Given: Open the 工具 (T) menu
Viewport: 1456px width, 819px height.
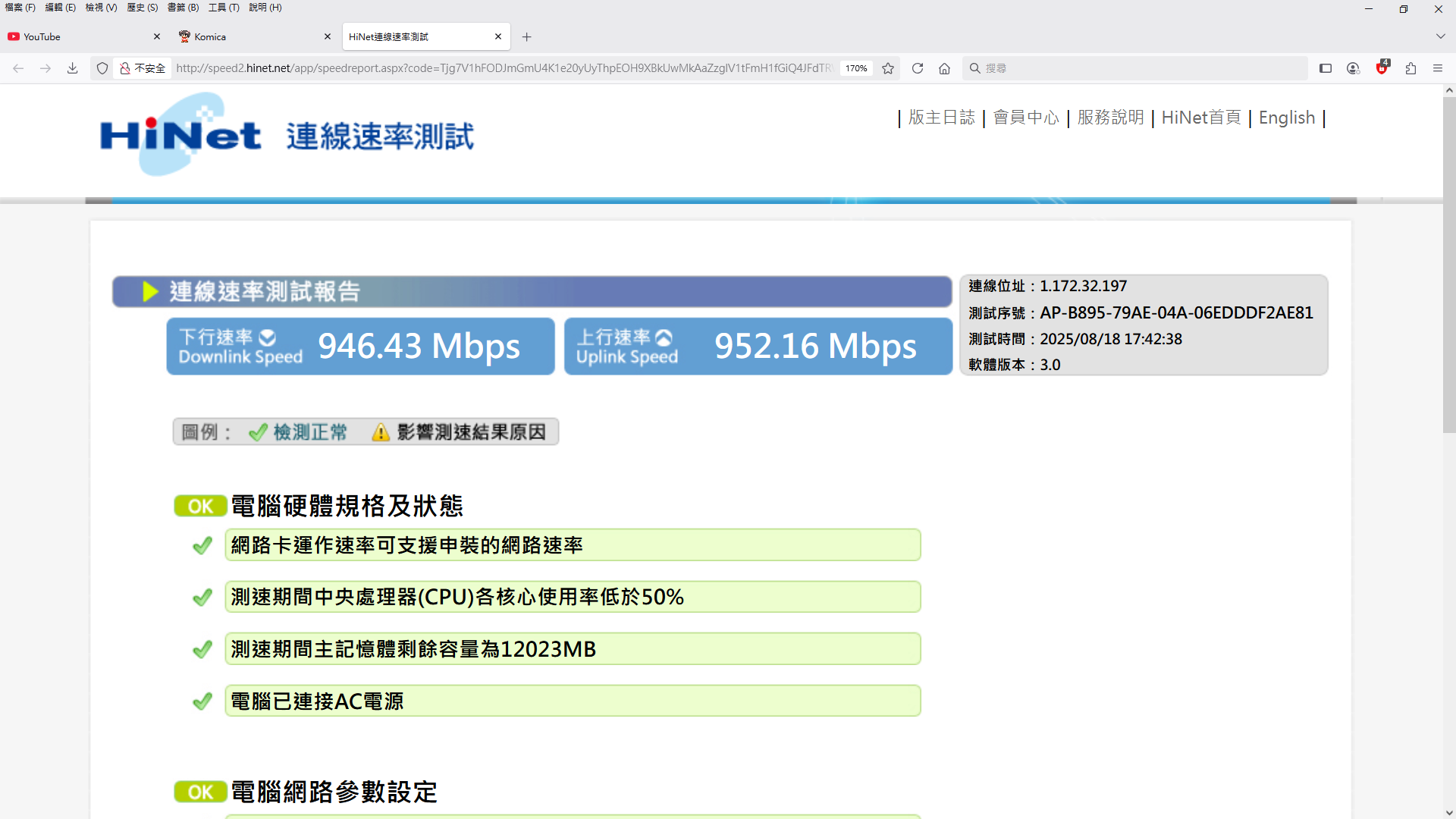Looking at the screenshot, I should click(224, 8).
